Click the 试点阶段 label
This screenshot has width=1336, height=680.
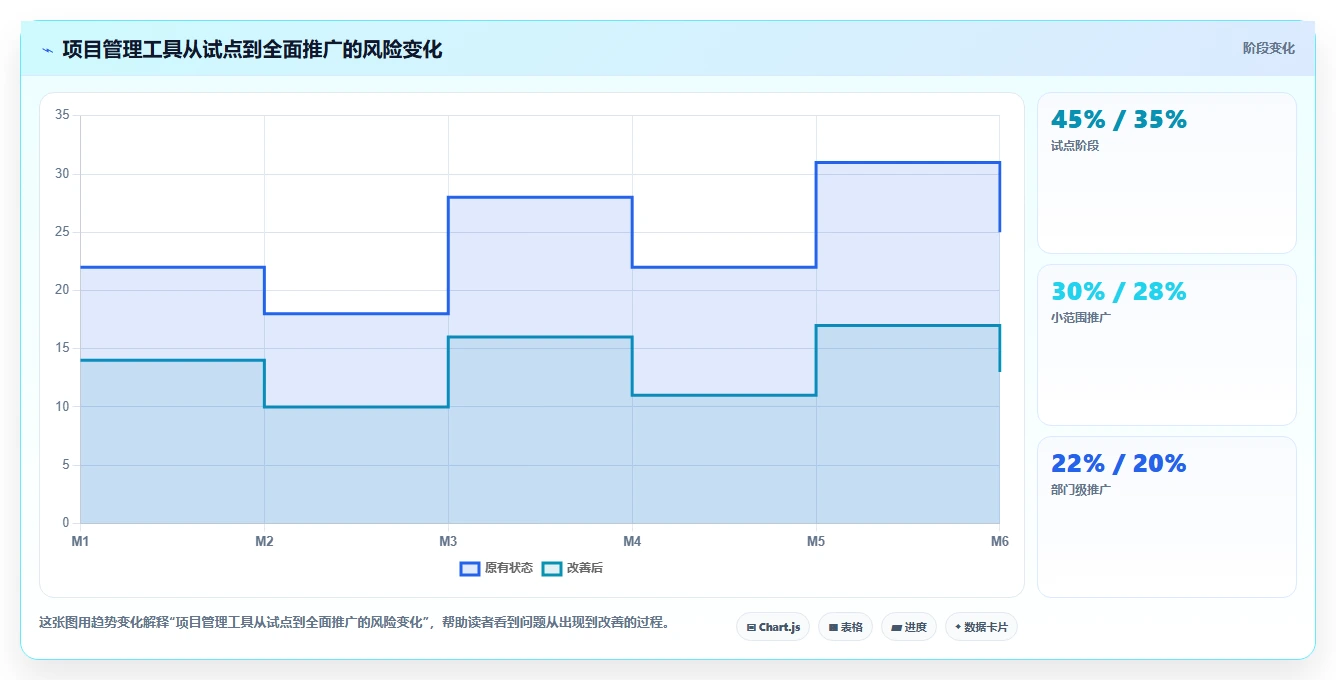tap(1075, 146)
